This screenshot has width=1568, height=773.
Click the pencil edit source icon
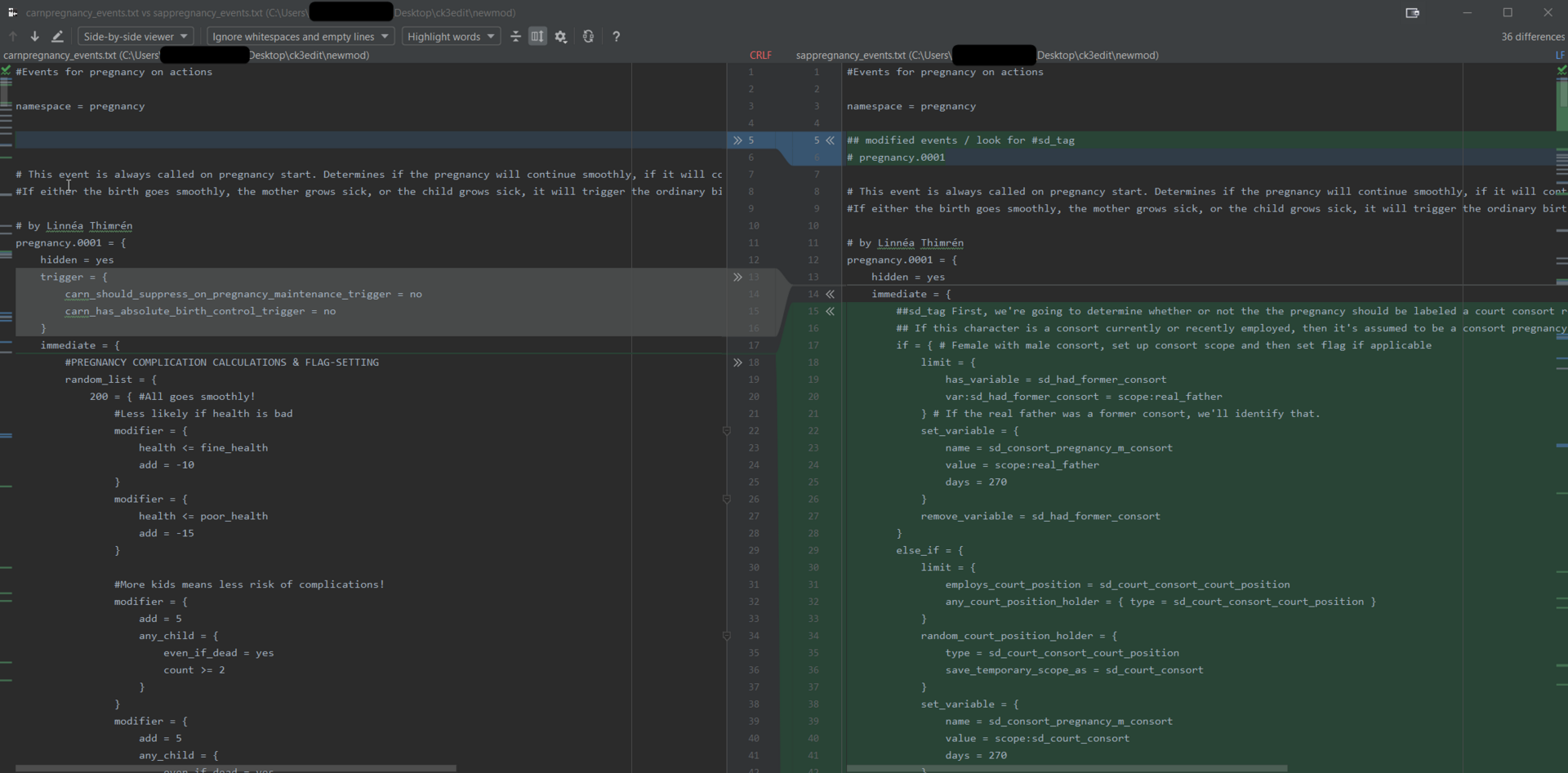(x=57, y=36)
